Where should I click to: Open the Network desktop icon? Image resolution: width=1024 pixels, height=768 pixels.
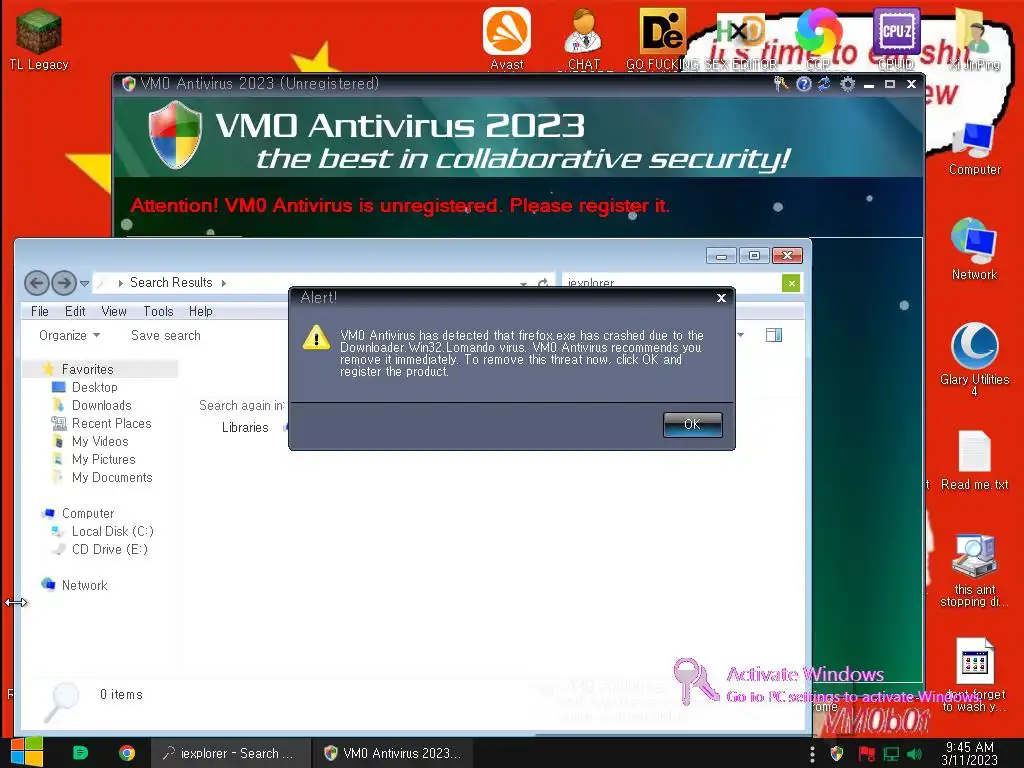pos(974,249)
